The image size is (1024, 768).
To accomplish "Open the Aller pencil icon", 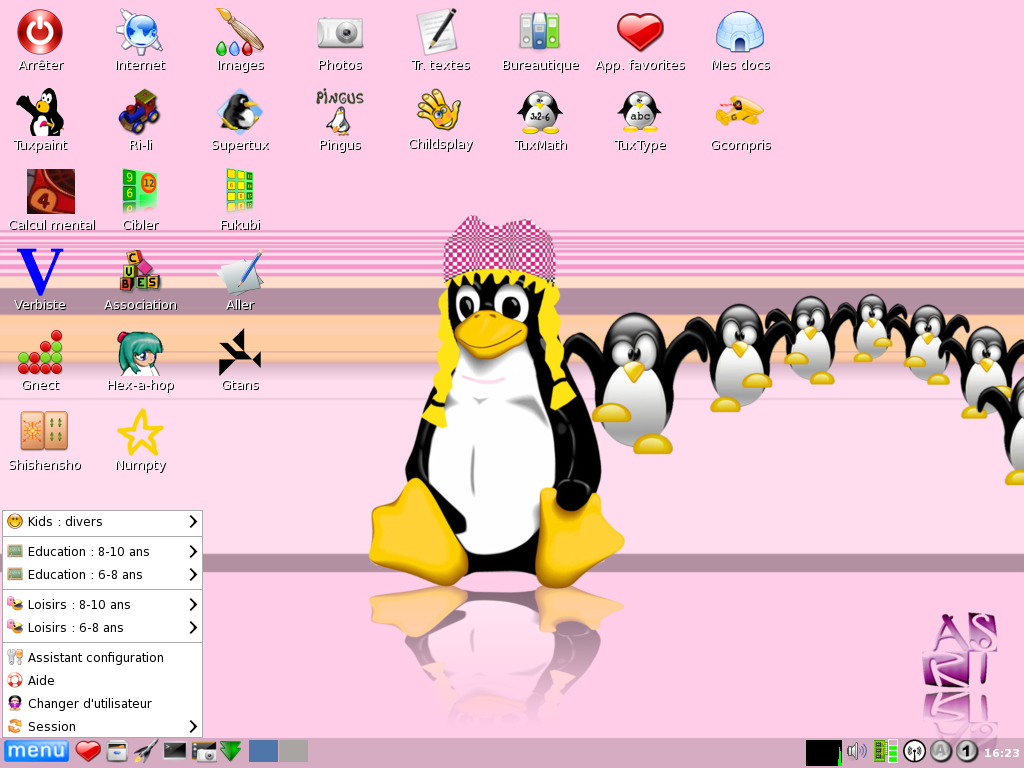I will (240, 271).
